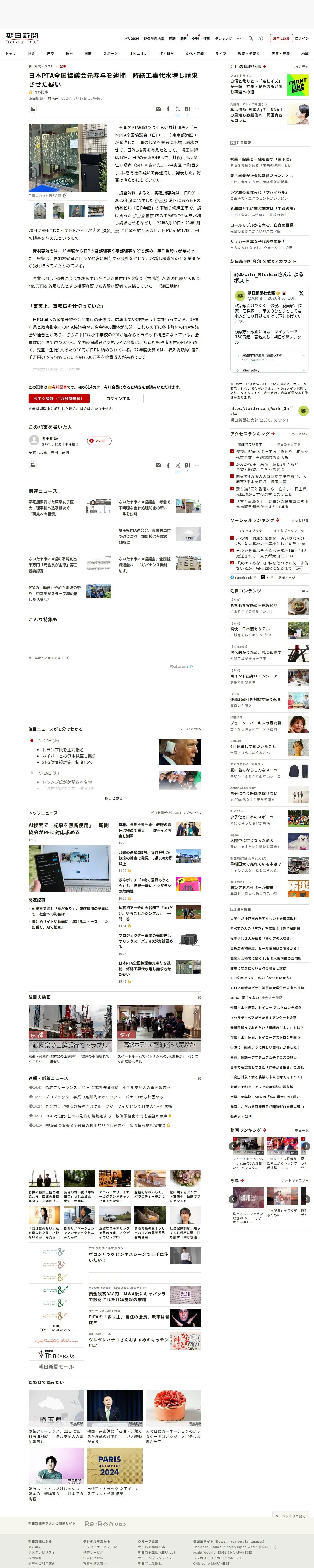Click Facebook icon below author section
This screenshot has height=1568, width=314.
(168, 465)
